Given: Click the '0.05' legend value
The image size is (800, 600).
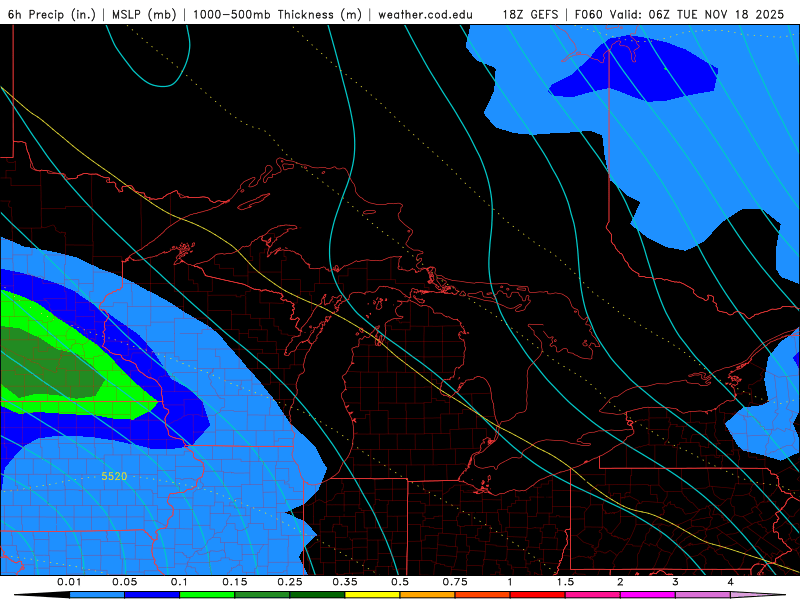Looking at the screenshot, I should (124, 582).
